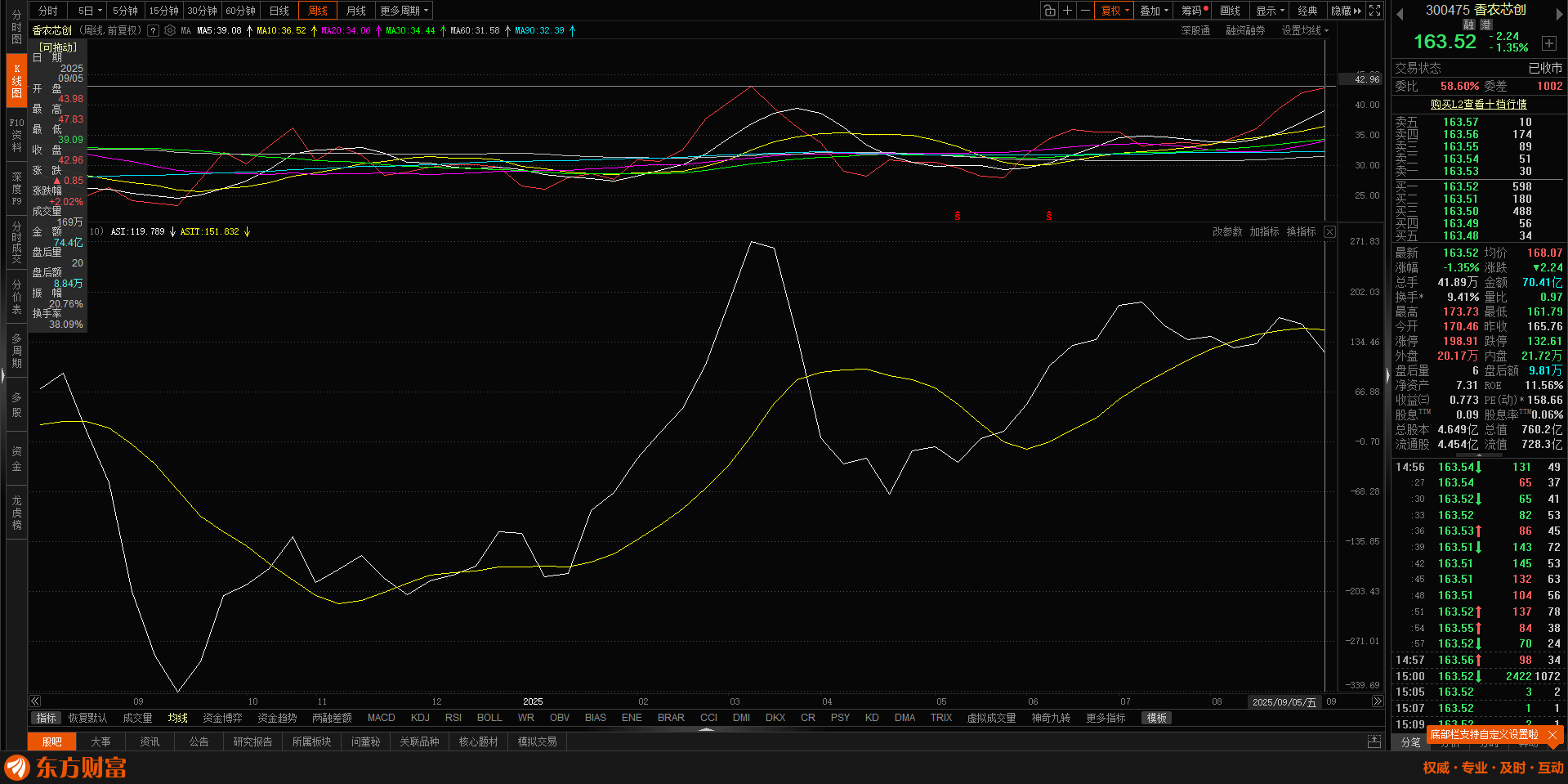The width and height of the screenshot is (1568, 784).
Task: Switch to the 日线 daily chart tab
Action: [279, 11]
